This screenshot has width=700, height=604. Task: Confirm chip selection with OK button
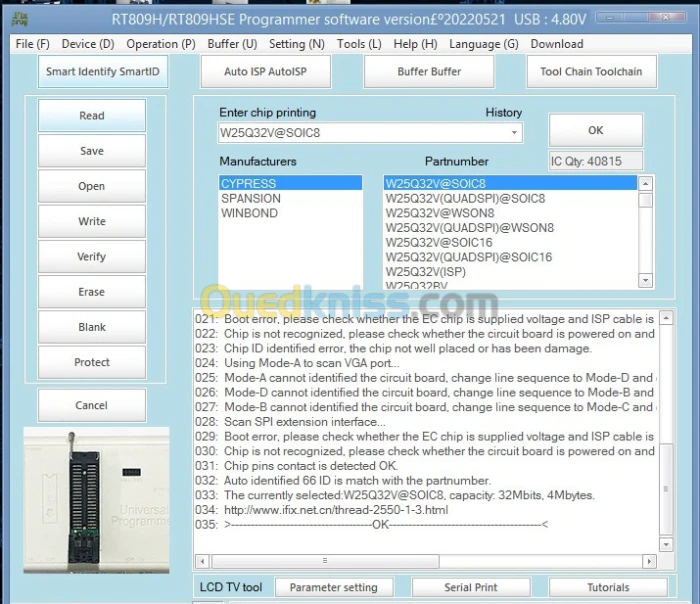(x=596, y=130)
